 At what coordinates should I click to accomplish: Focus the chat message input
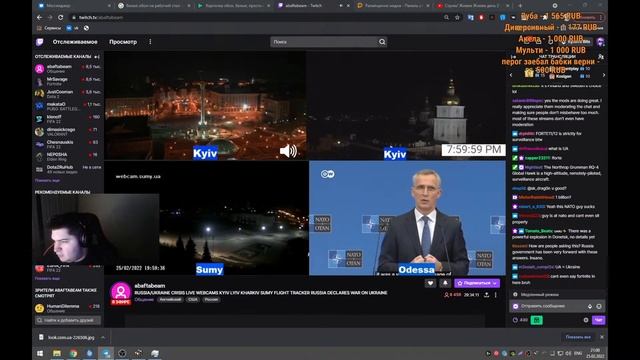558,306
